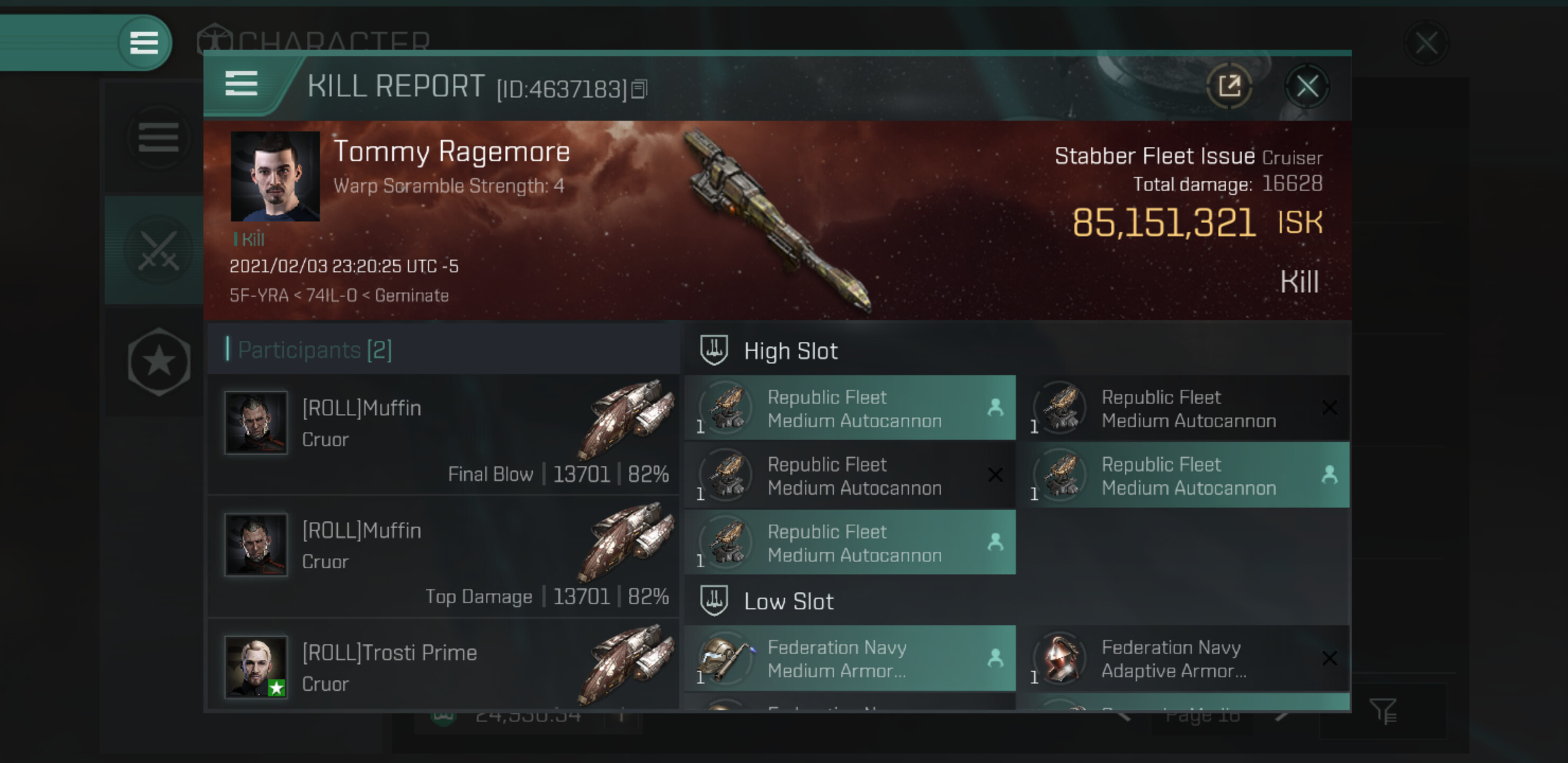Viewport: 1568px width, 763px height.
Task: Open the Kill Report hamburger menu
Action: click(x=241, y=83)
